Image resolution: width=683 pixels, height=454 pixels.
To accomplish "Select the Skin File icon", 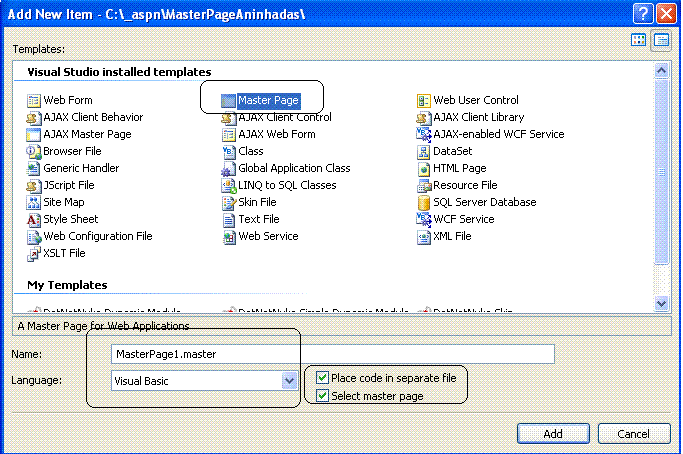I will [228, 203].
